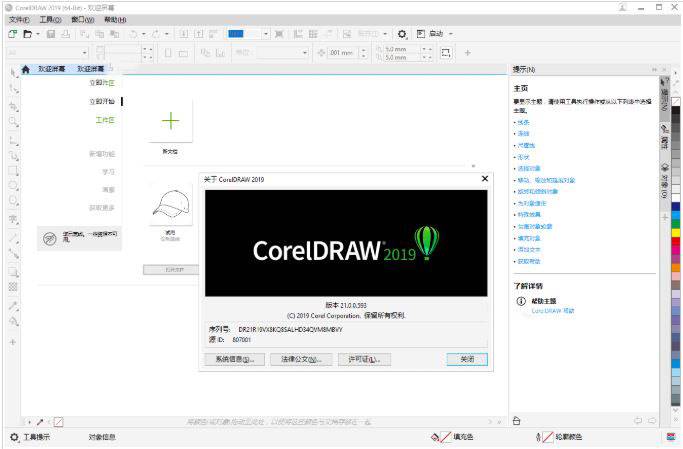Image resolution: width=683 pixels, height=449 pixels.
Task: Click the Open folder toolbar icon
Action: click(27, 34)
